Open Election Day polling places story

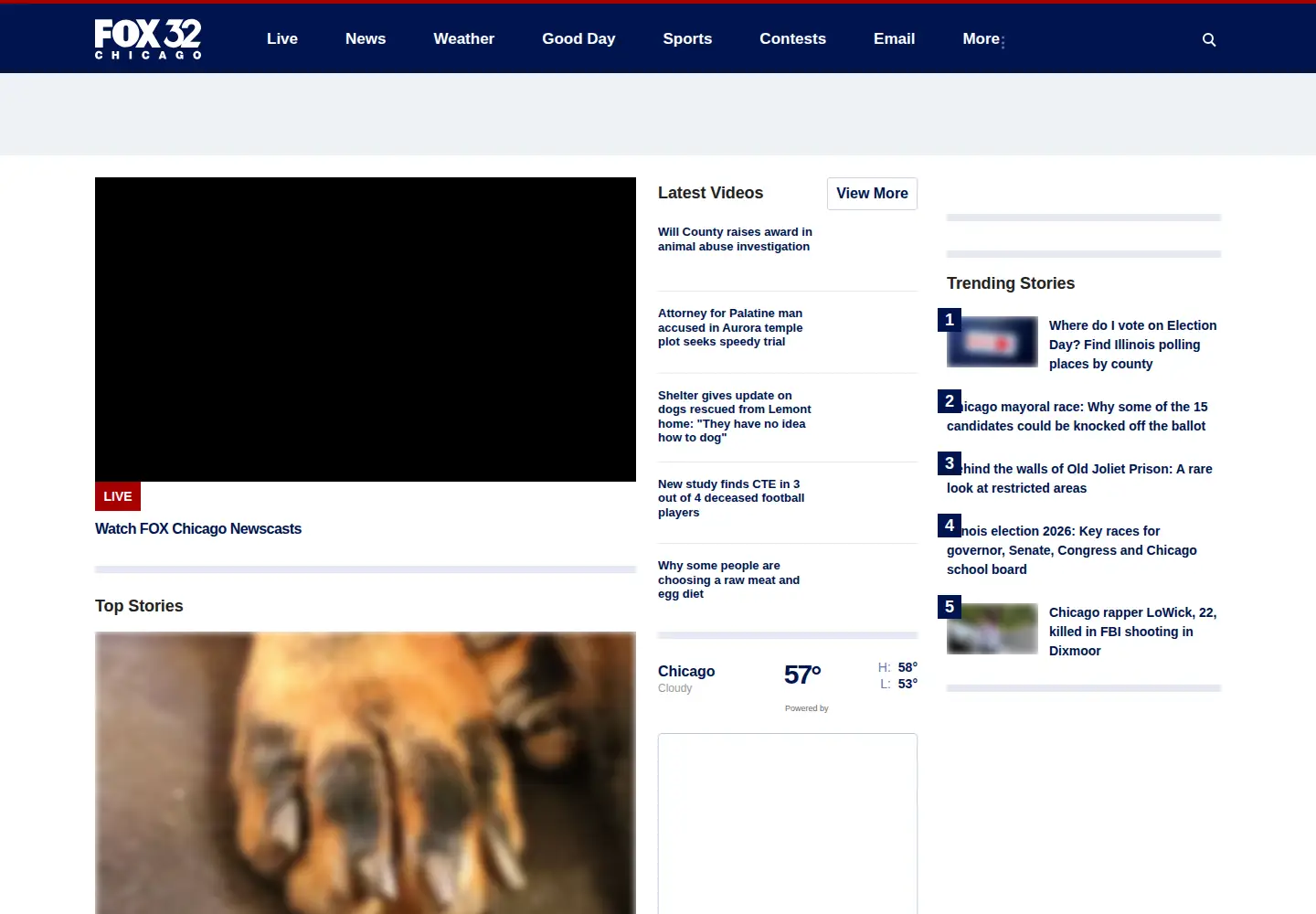point(1133,345)
